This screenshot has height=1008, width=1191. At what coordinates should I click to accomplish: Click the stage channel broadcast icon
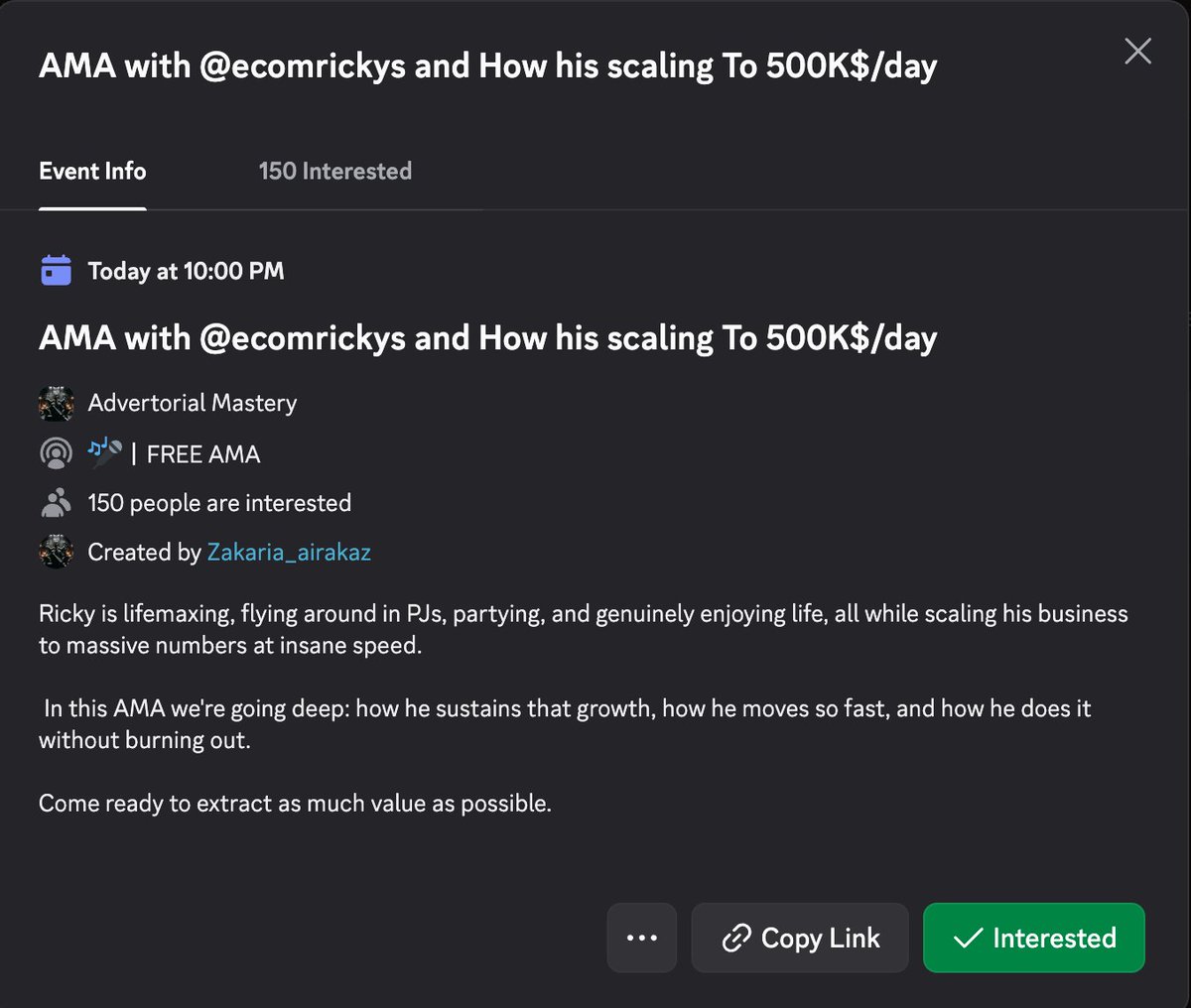pyautogui.click(x=57, y=453)
